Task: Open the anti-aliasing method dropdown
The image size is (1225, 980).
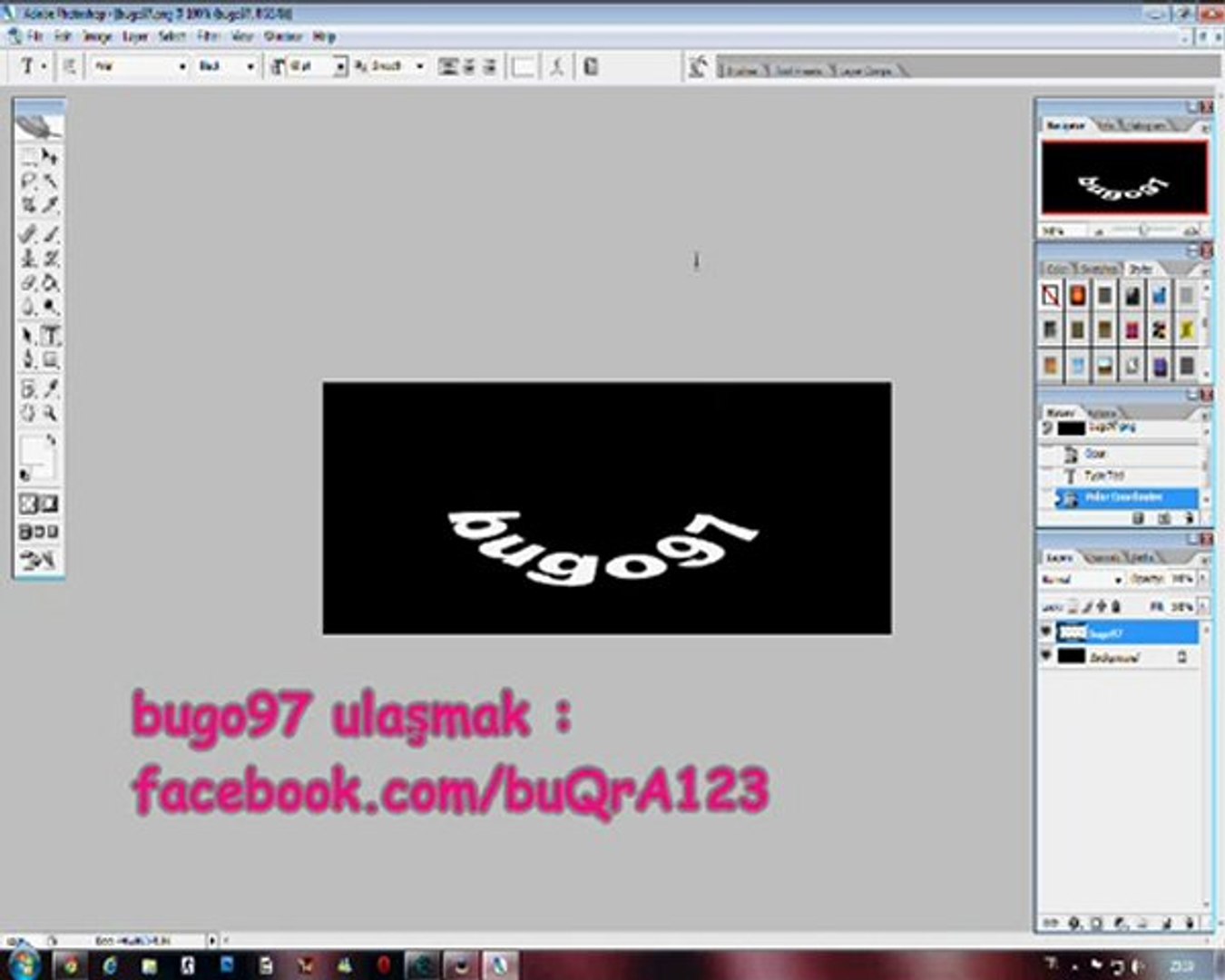Action: click(x=419, y=66)
